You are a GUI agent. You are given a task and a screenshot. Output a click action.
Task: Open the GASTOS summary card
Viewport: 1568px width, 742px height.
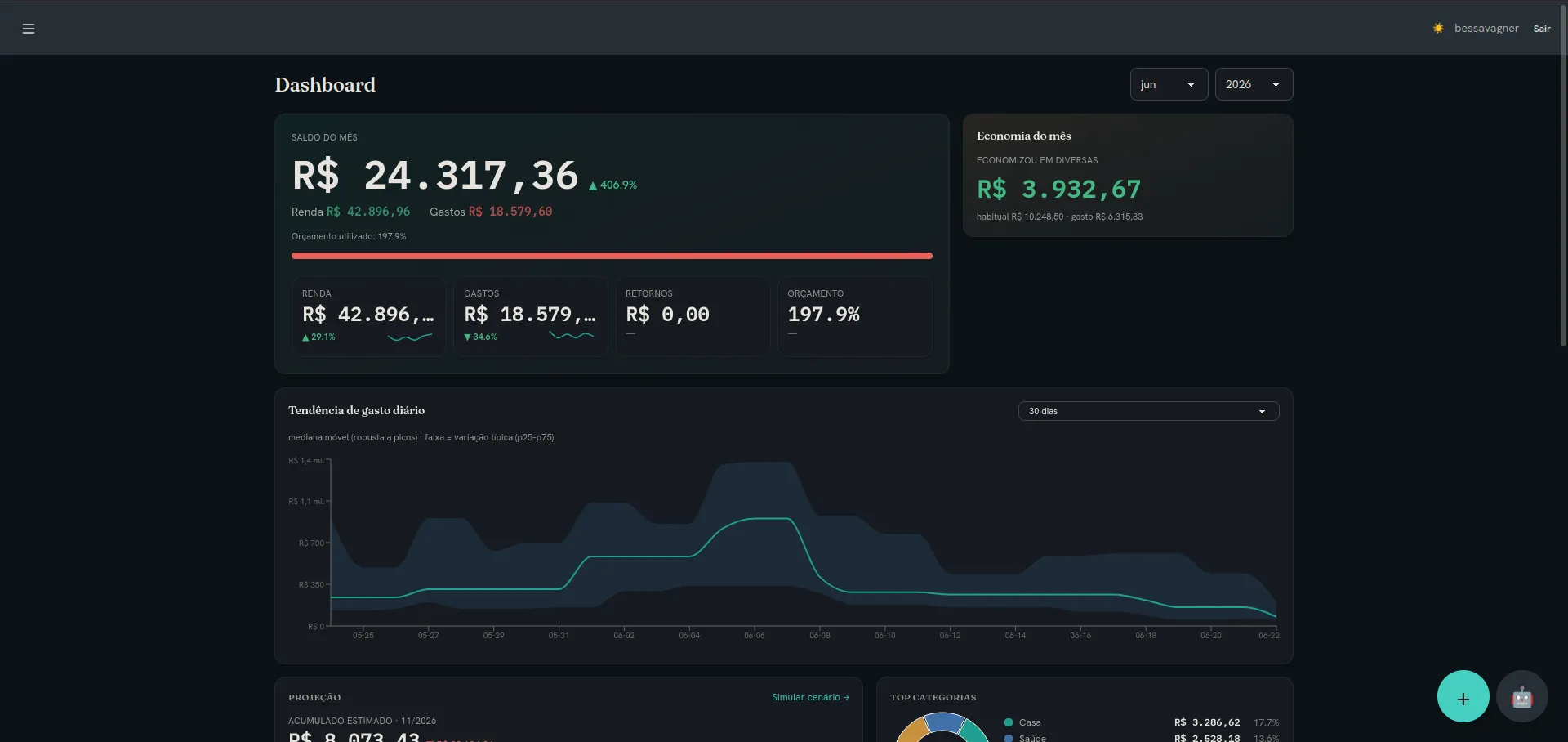pos(530,316)
